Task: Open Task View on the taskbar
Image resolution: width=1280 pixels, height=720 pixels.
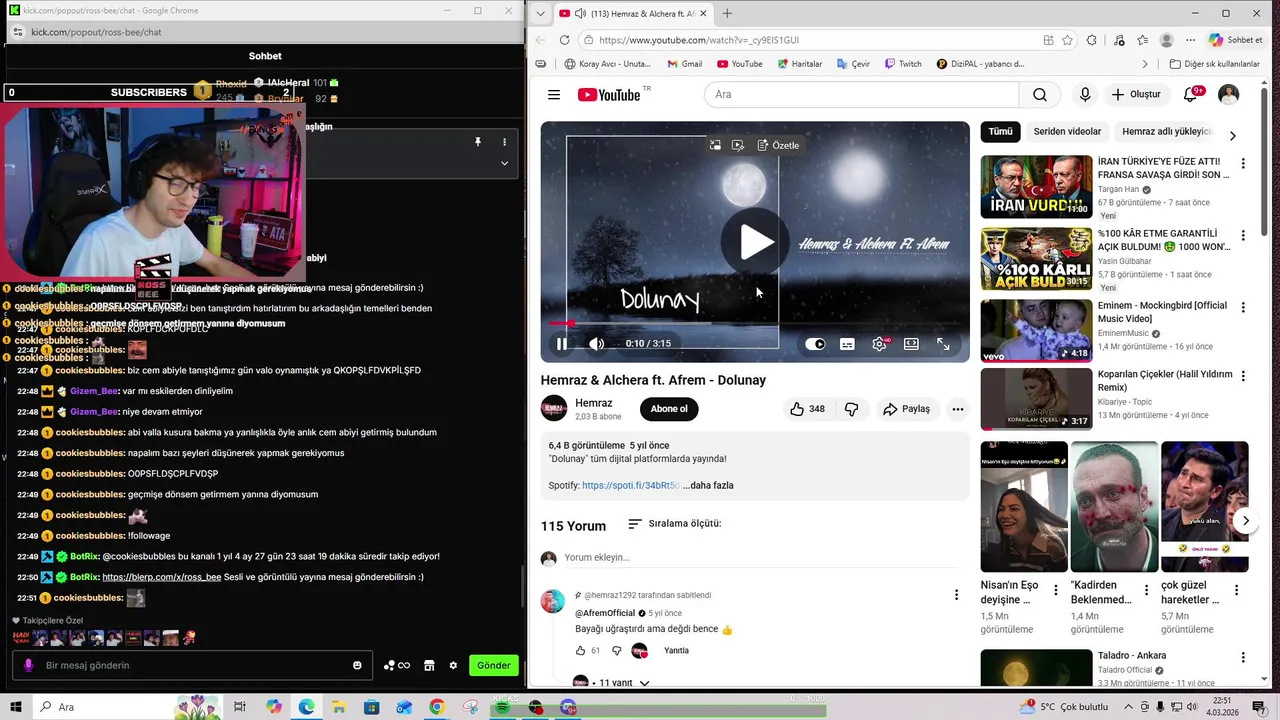Action: tap(240, 707)
